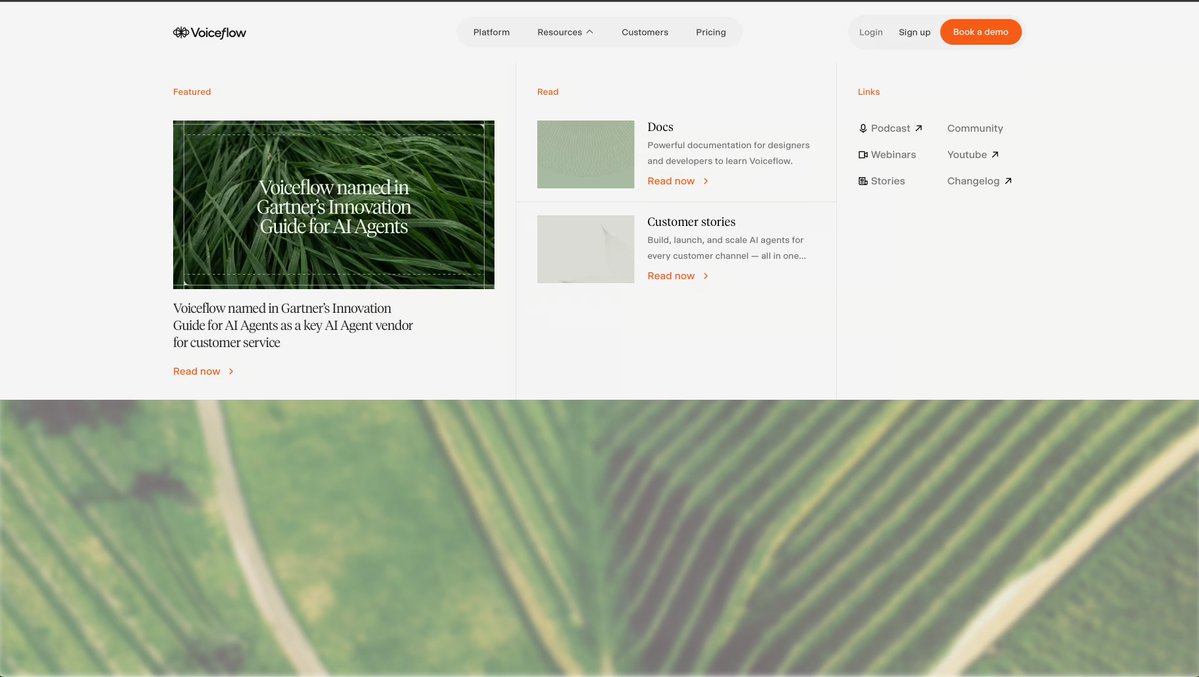Click Read now under the featured article

197,371
